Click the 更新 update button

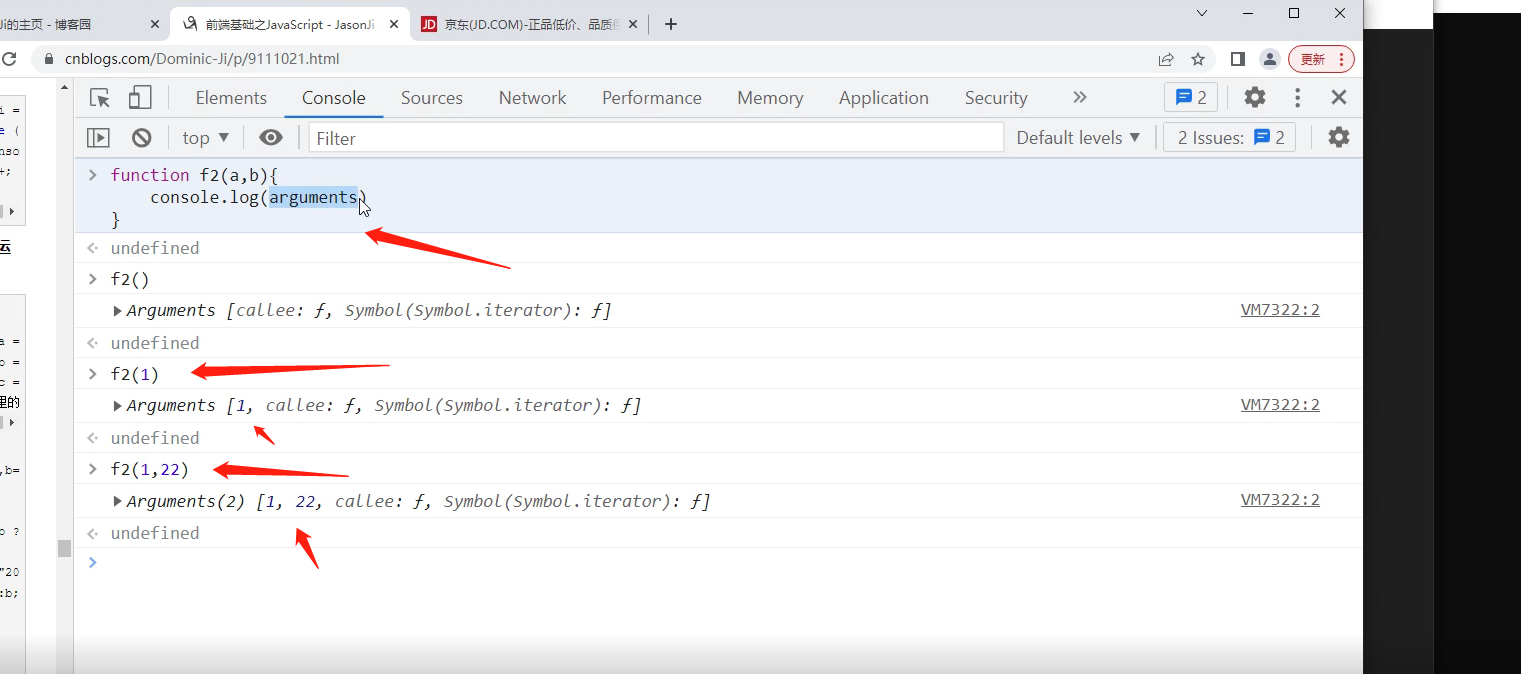click(x=1321, y=59)
